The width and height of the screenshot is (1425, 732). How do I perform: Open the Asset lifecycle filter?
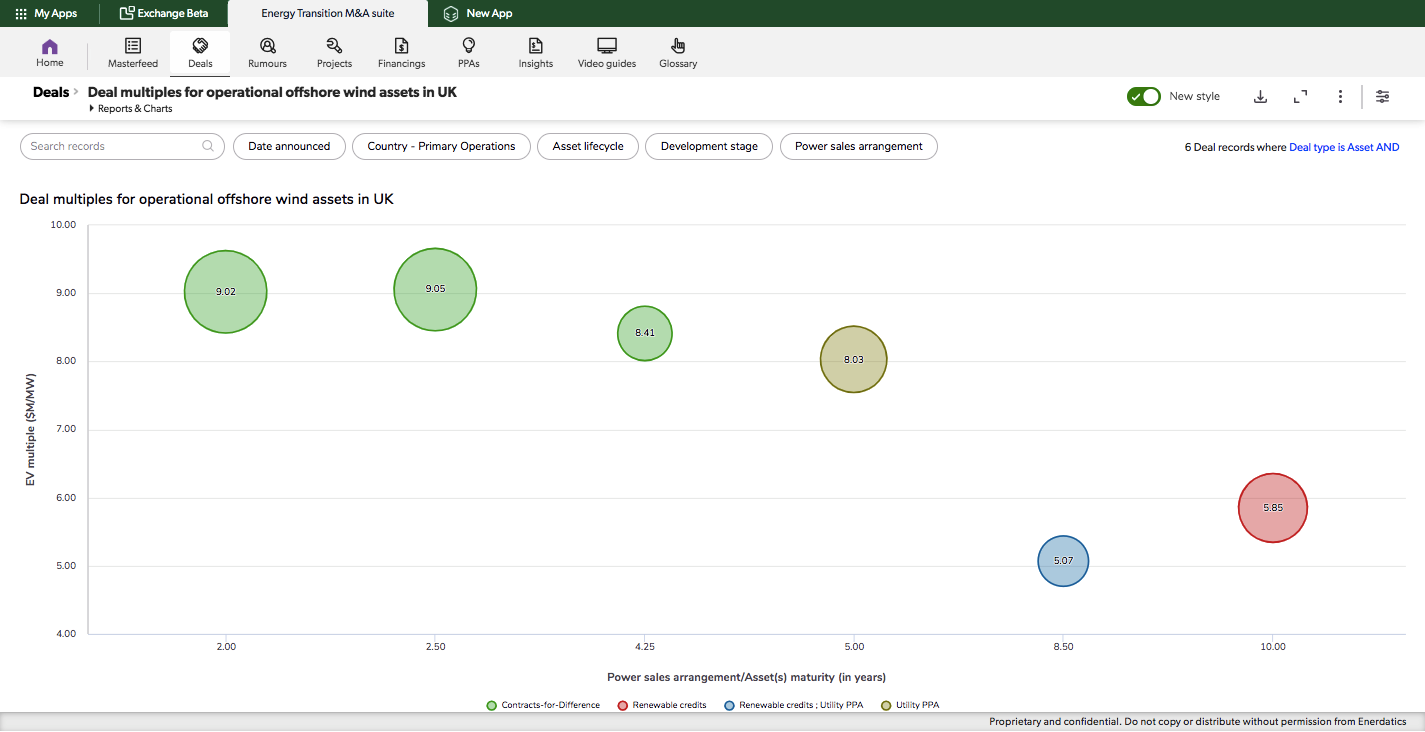point(588,146)
